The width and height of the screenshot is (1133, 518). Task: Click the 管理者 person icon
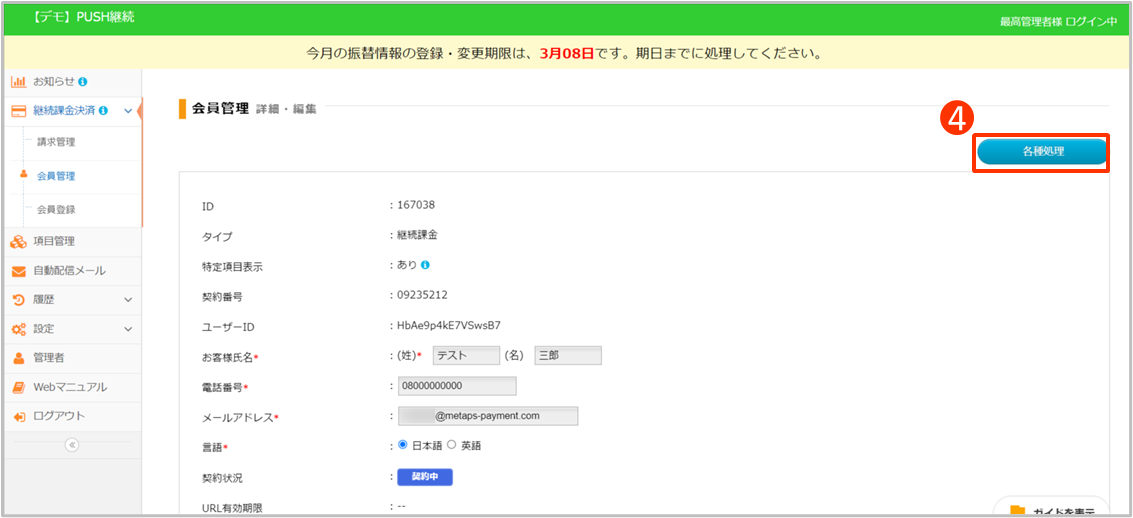point(18,358)
